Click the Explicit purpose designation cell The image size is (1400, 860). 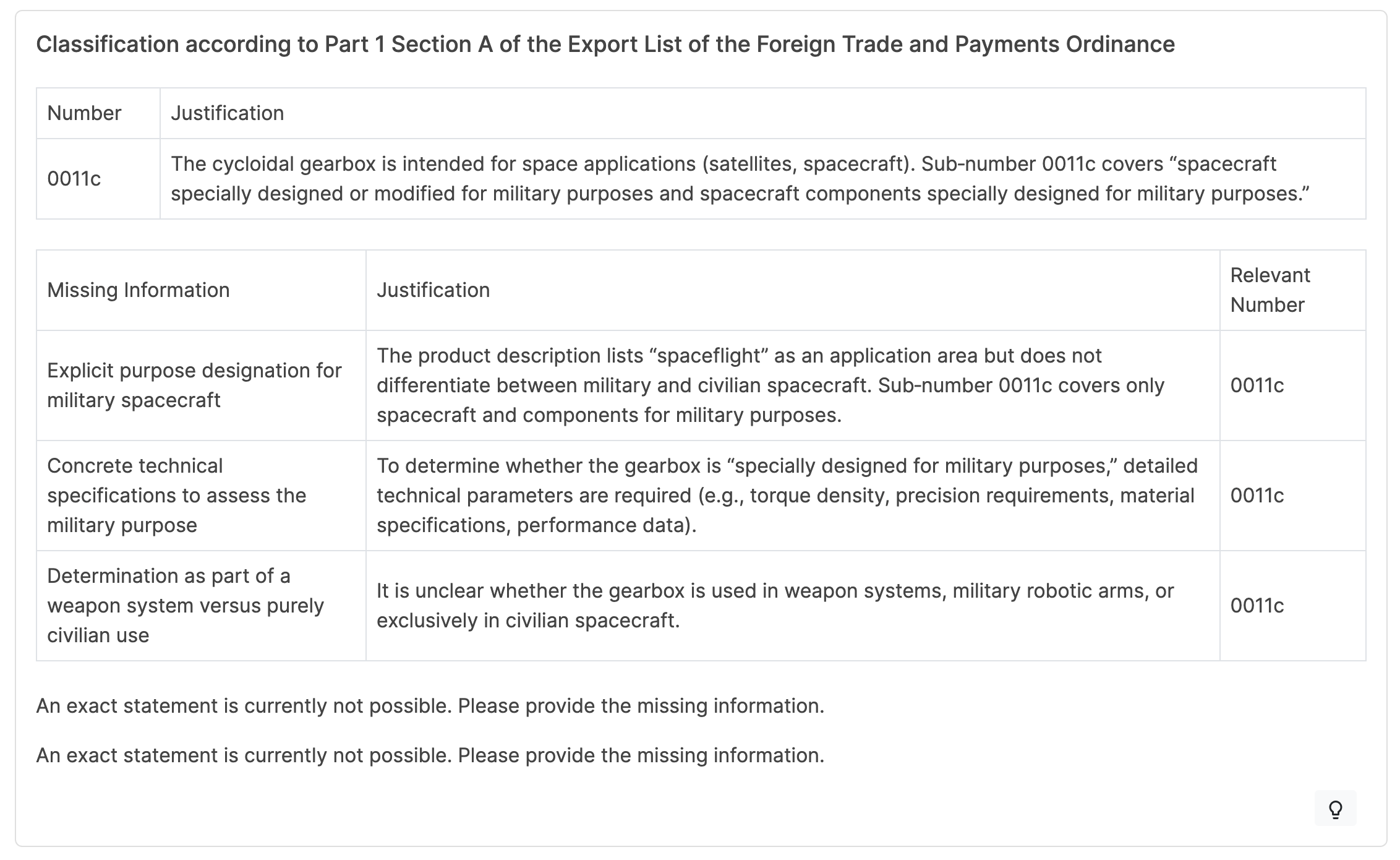pos(194,385)
